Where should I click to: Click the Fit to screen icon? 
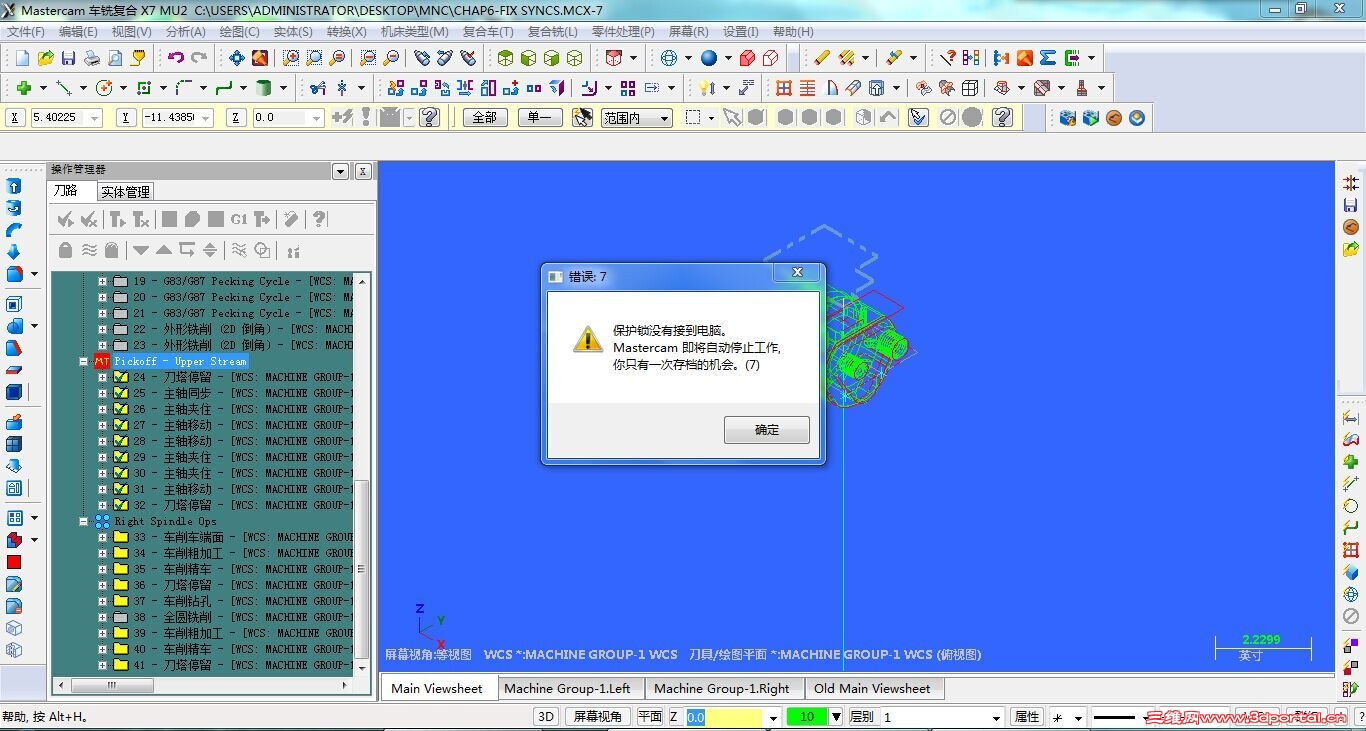(x=237, y=58)
